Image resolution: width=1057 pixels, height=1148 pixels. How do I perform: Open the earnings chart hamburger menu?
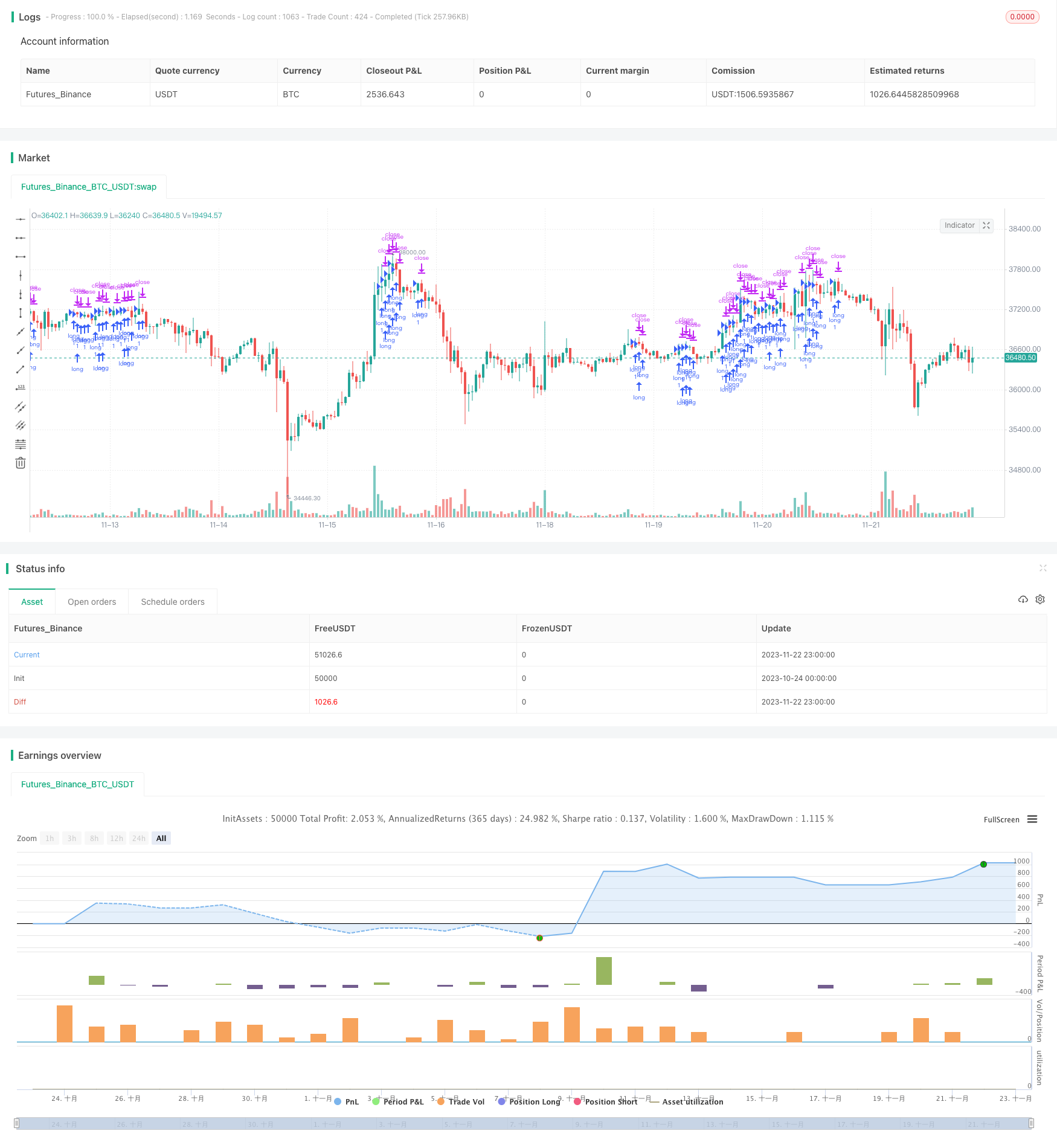1032,819
